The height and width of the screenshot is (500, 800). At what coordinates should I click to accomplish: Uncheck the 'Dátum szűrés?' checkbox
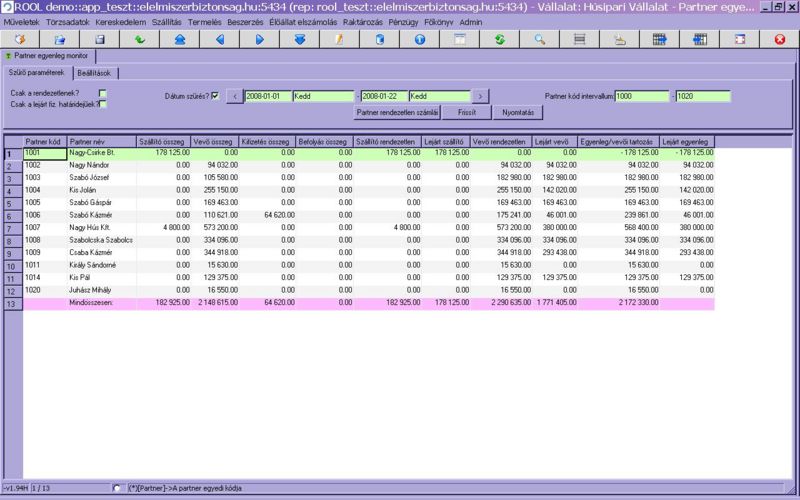215,96
